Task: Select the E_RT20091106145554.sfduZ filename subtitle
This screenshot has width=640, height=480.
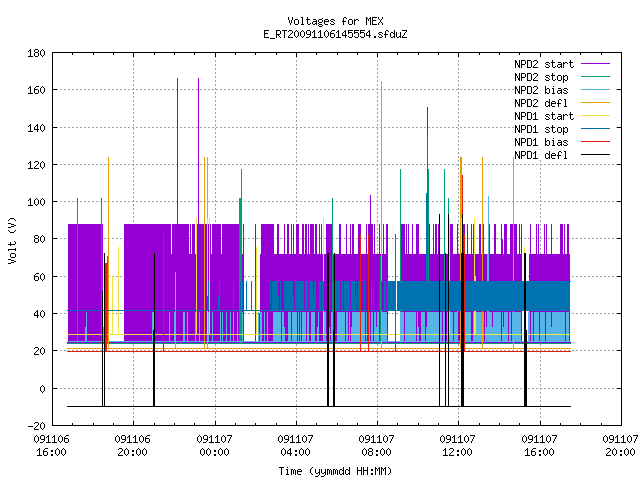Action: [335, 34]
